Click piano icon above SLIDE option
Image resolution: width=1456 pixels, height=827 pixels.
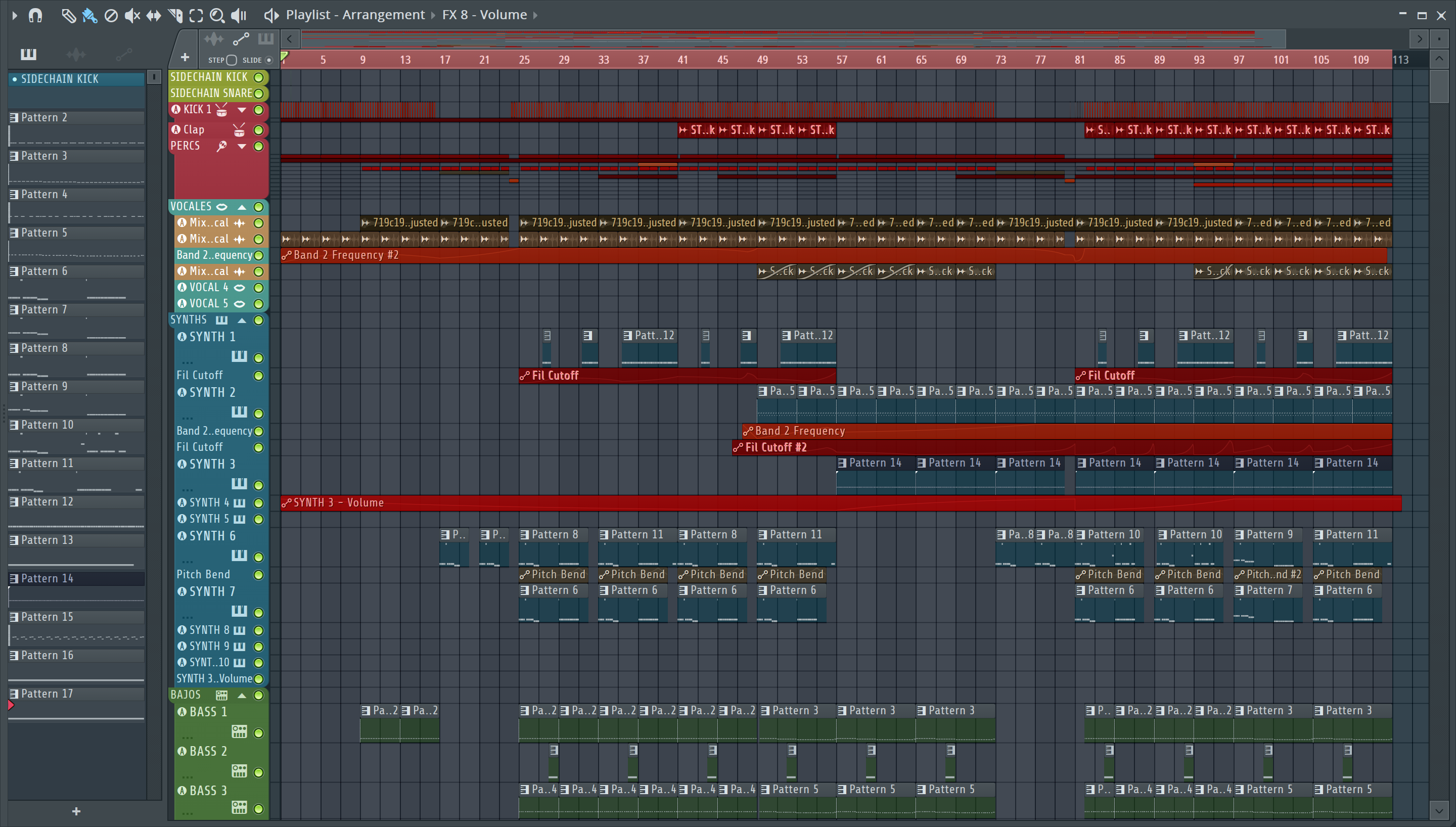[x=266, y=38]
